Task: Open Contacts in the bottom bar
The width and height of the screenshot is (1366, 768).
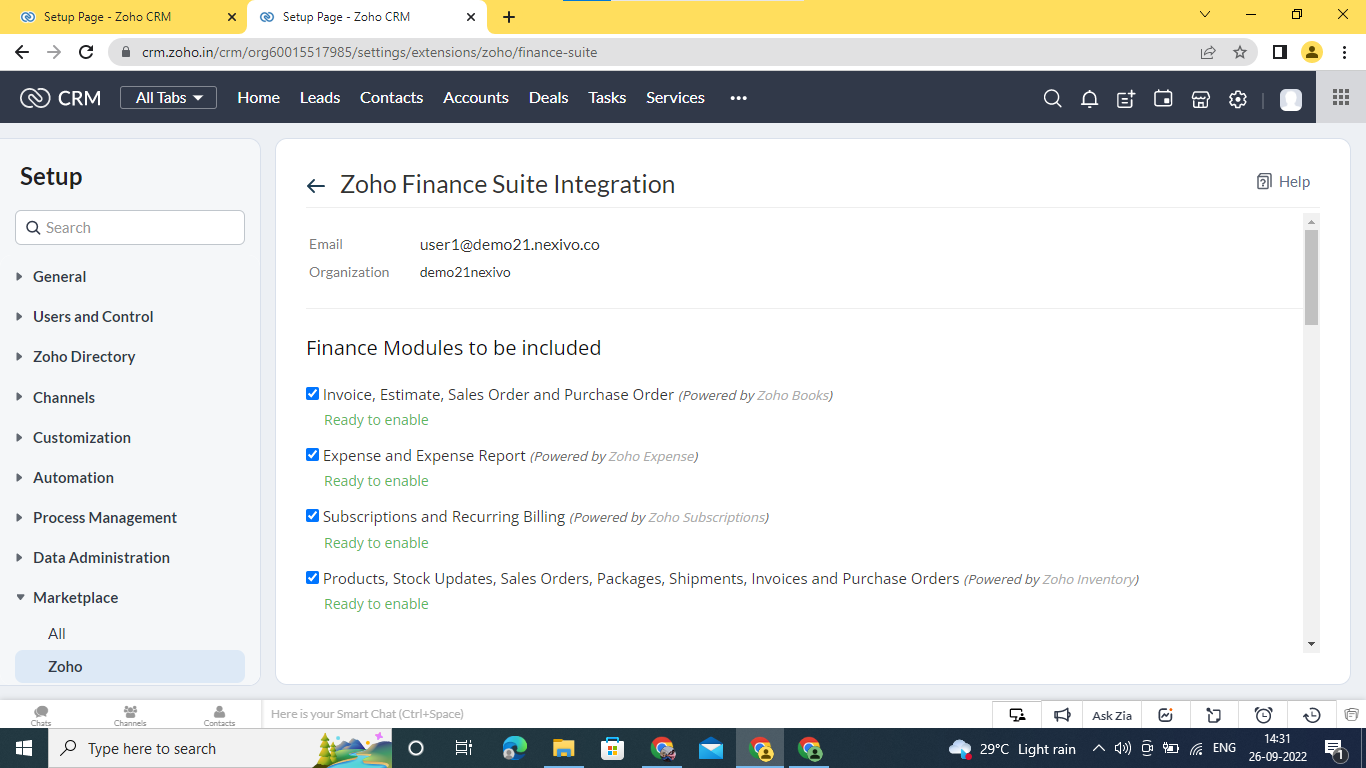Action: tap(219, 715)
